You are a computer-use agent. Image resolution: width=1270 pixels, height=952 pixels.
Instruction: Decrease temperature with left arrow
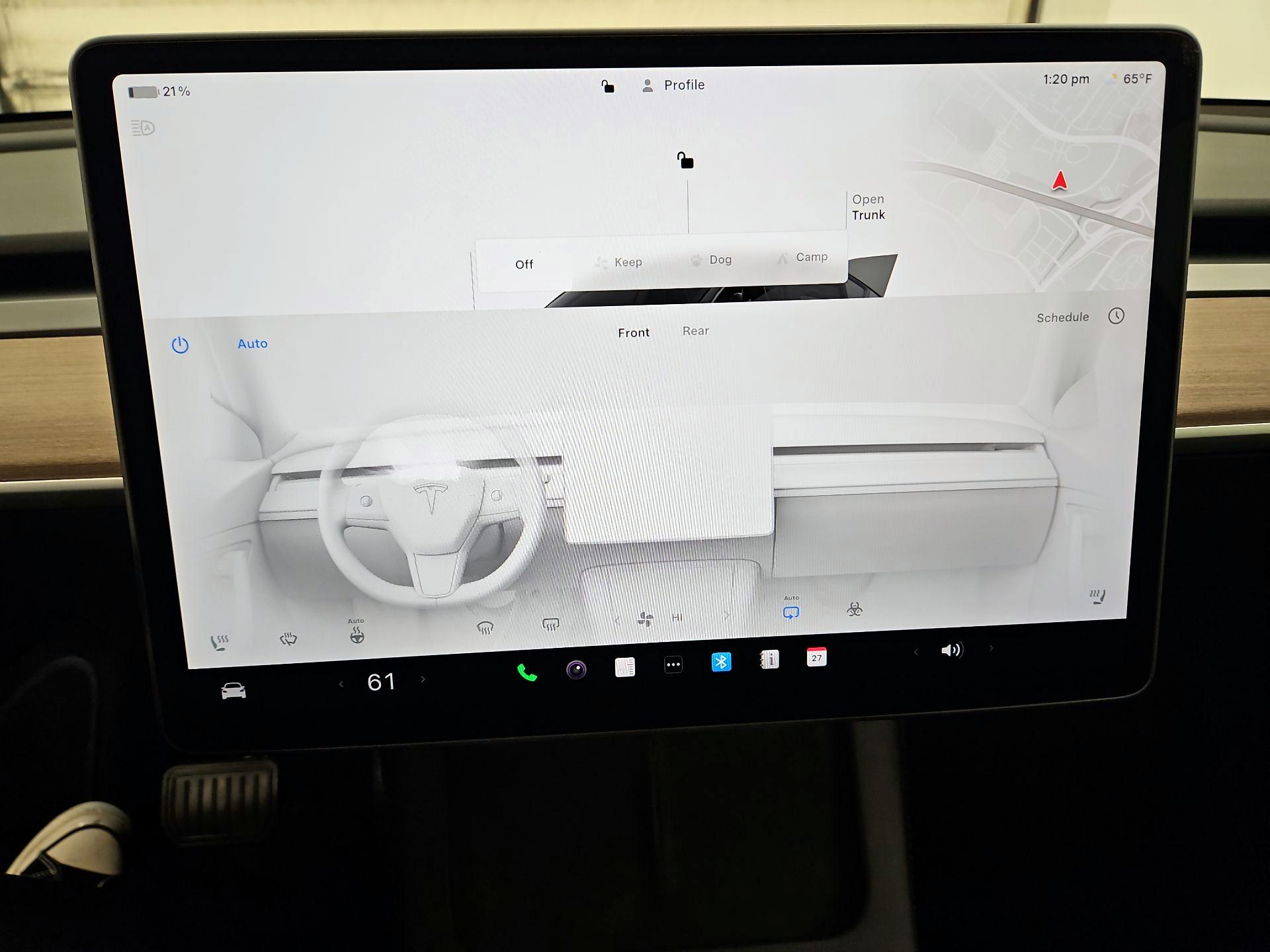[x=341, y=684]
